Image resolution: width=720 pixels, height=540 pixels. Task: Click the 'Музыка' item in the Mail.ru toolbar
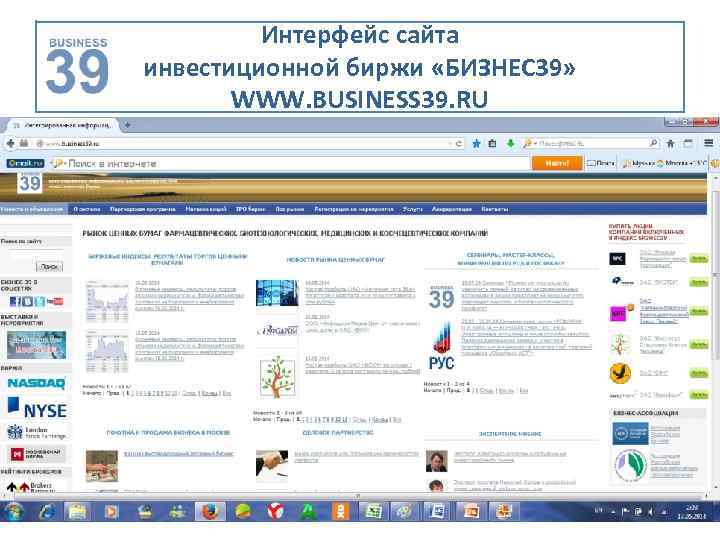tap(638, 163)
